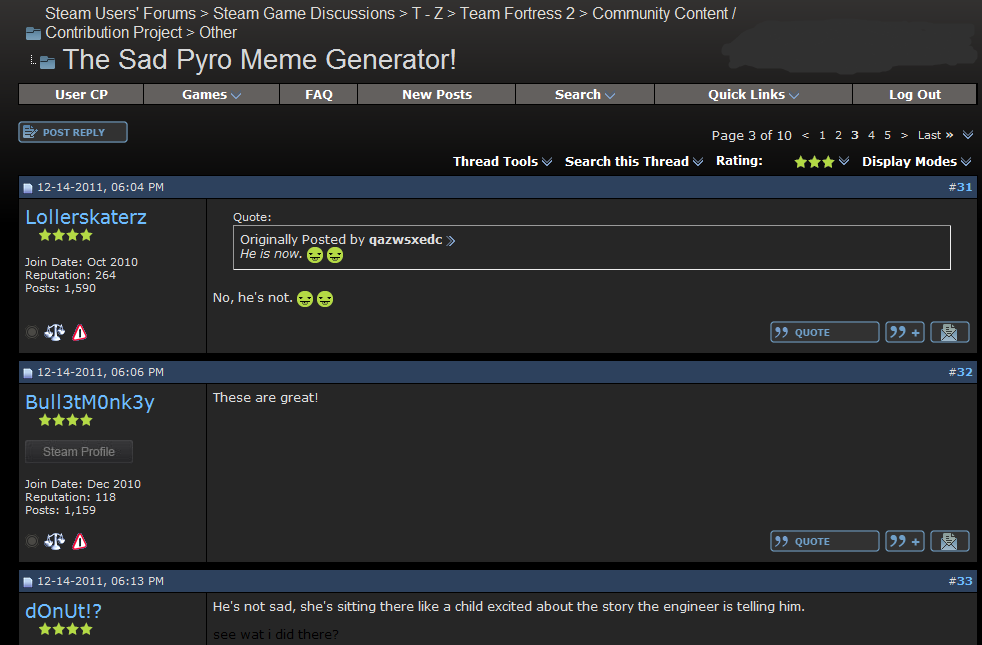Click the report icon on Lollerskaterz's post
The height and width of the screenshot is (645, 982).
pos(79,331)
